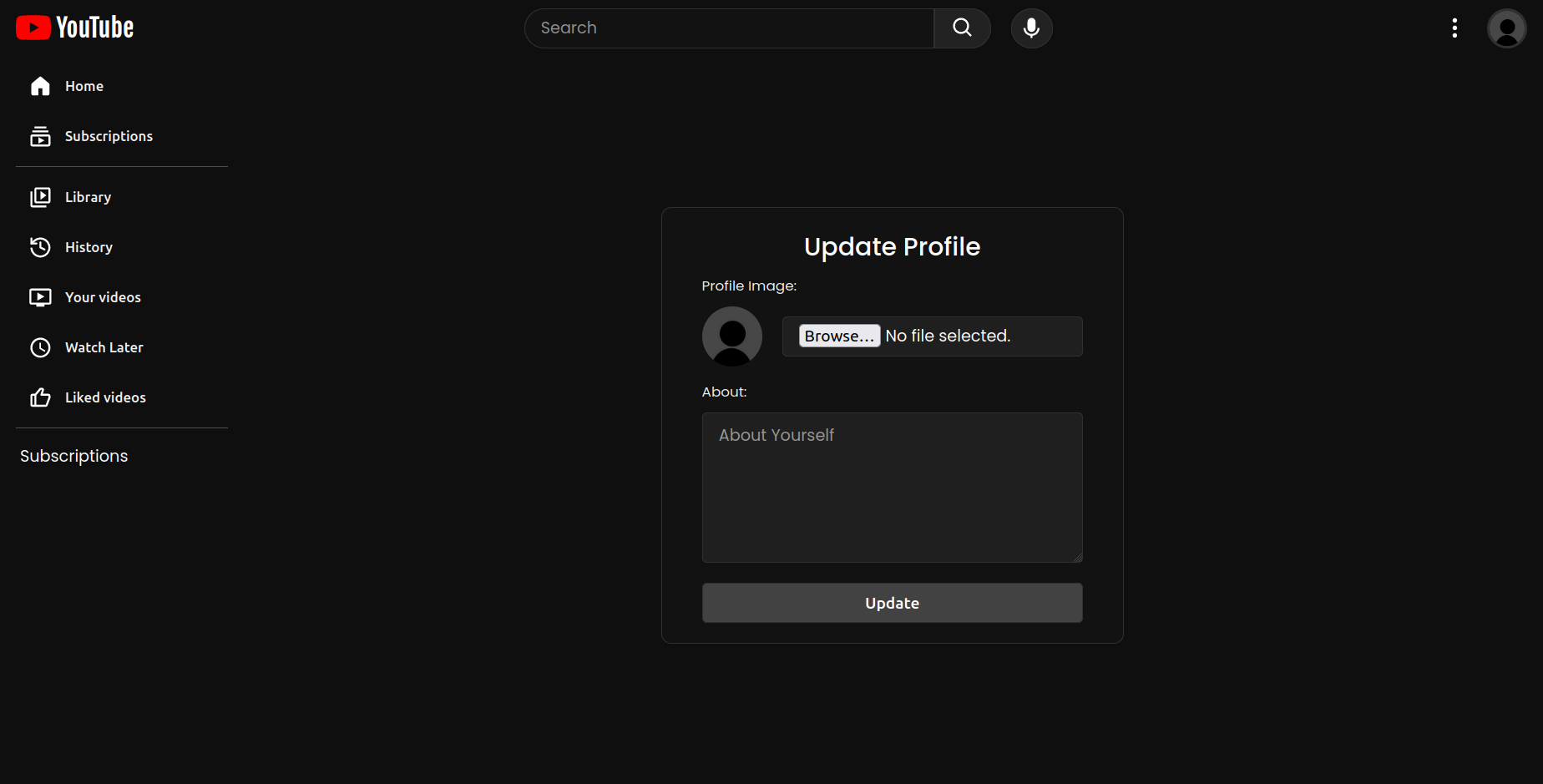The image size is (1543, 784).
Task: Click the About Yourself text area
Action: coord(892,488)
